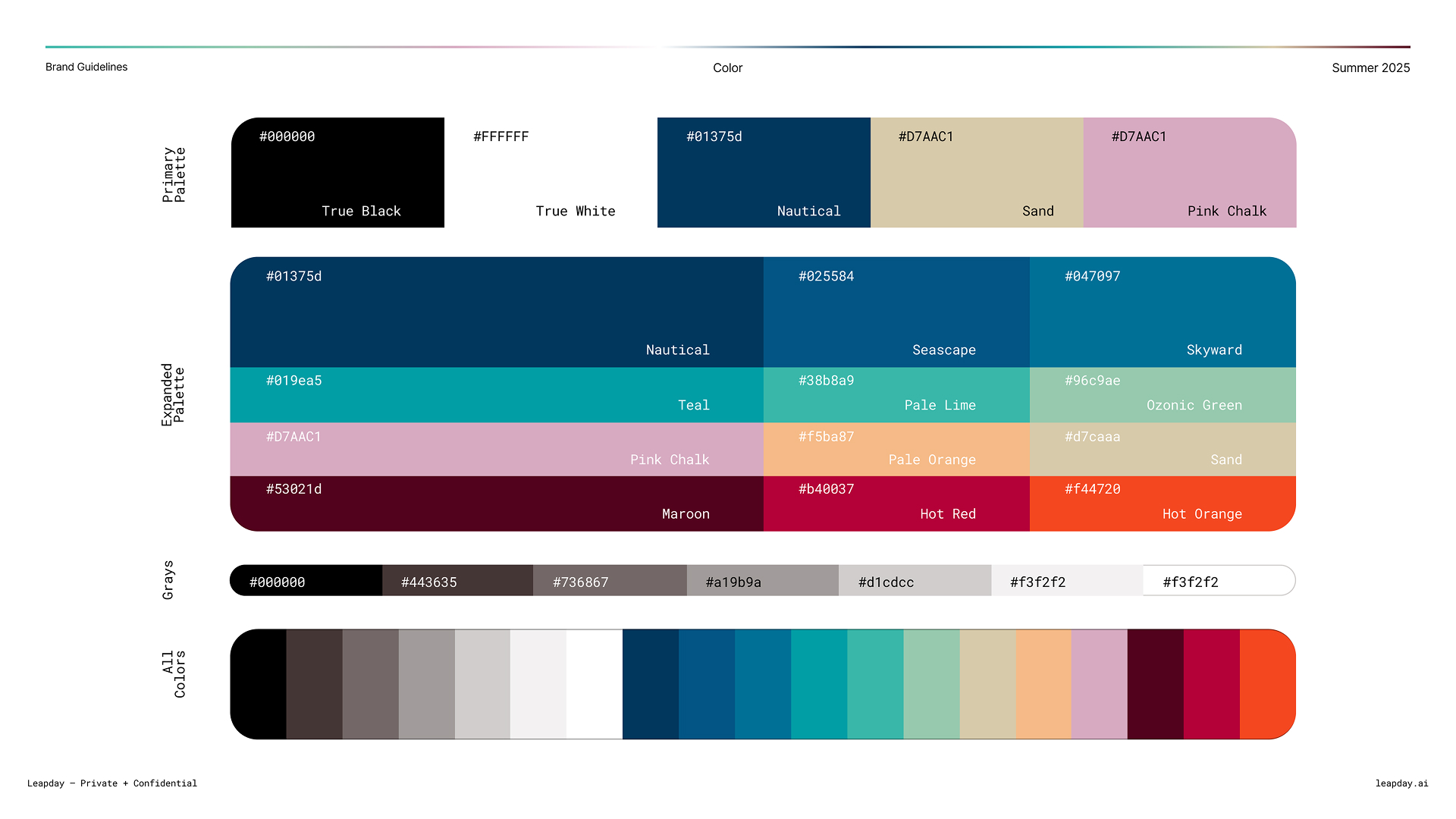This screenshot has width=1456, height=819.
Task: Click the Pale Orange #f5ba87 swatch
Action: coord(896,449)
